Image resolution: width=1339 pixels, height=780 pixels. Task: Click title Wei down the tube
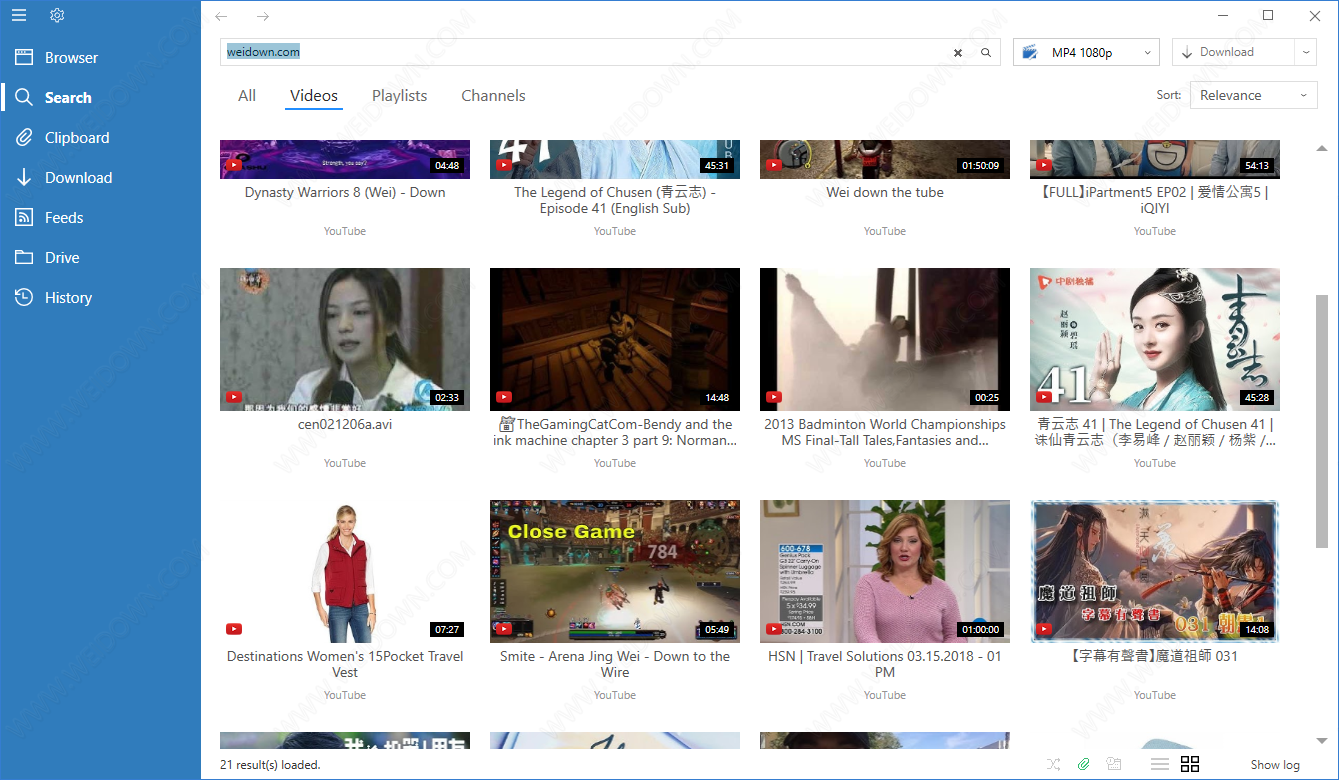click(885, 193)
